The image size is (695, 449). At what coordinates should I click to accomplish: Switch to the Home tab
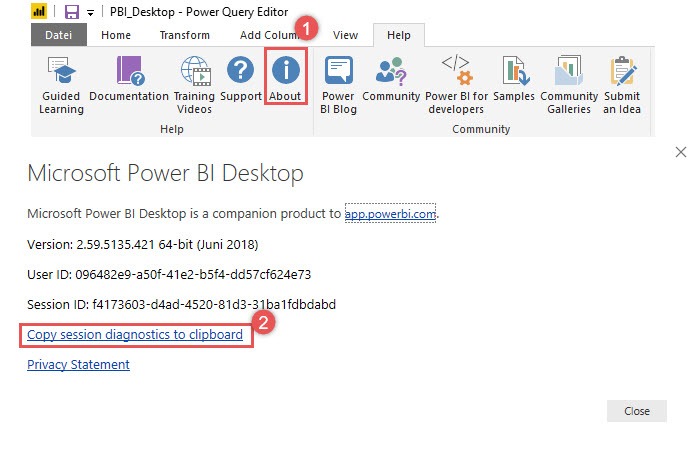pyautogui.click(x=116, y=35)
